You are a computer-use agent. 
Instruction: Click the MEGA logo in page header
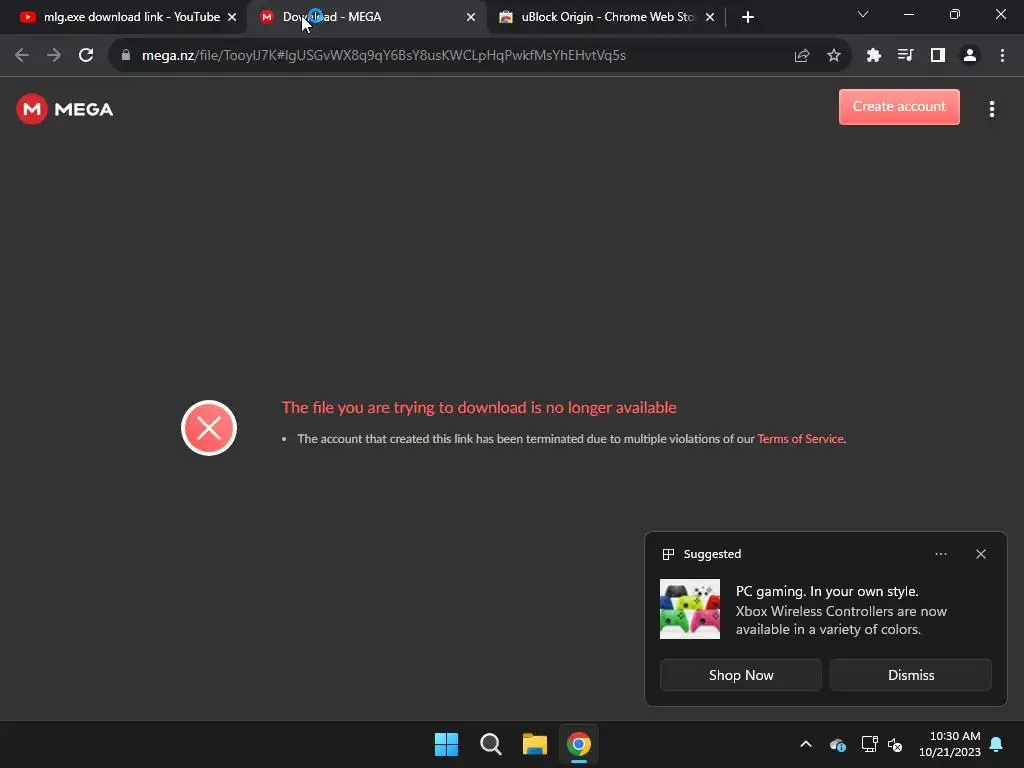point(65,109)
